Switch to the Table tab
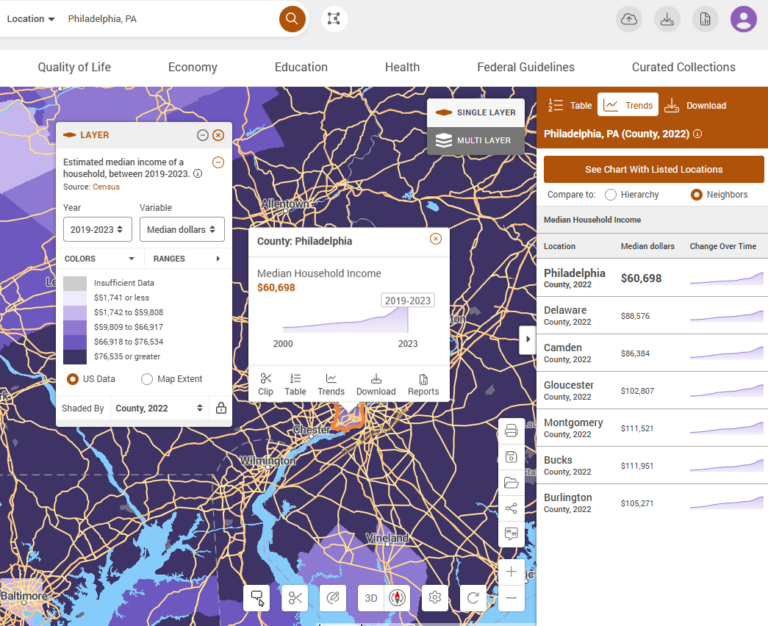The height and width of the screenshot is (626, 768). (569, 105)
